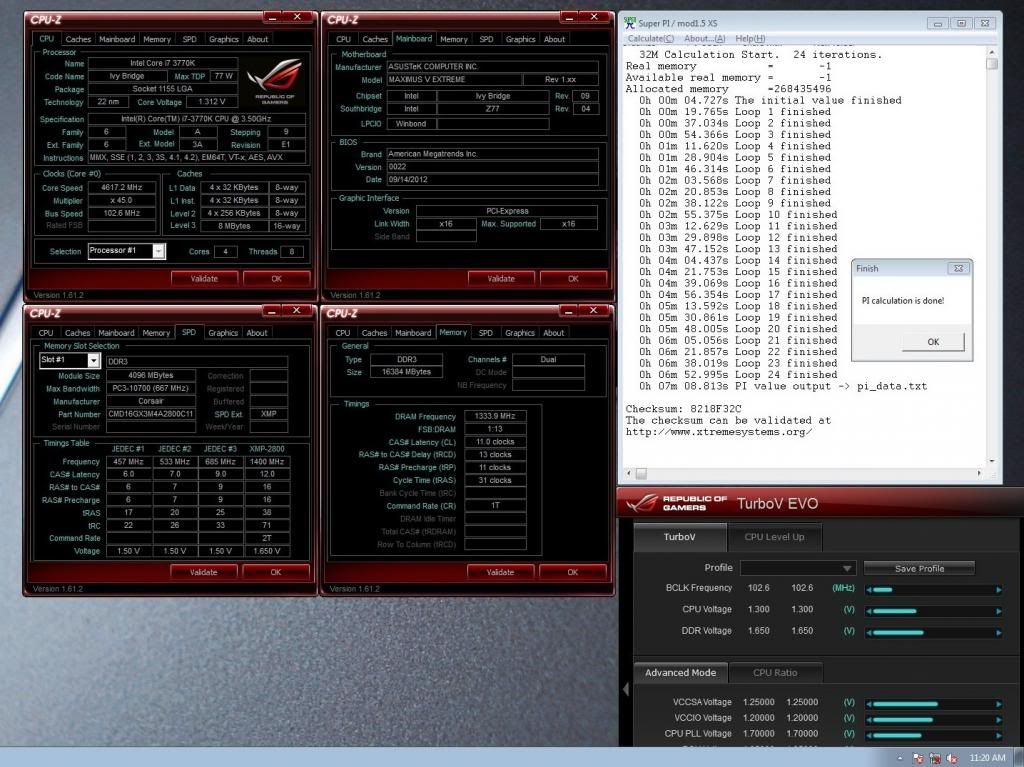Click Save Profile in TurboV EVO
The height and width of the screenshot is (767, 1024).
pos(919,568)
